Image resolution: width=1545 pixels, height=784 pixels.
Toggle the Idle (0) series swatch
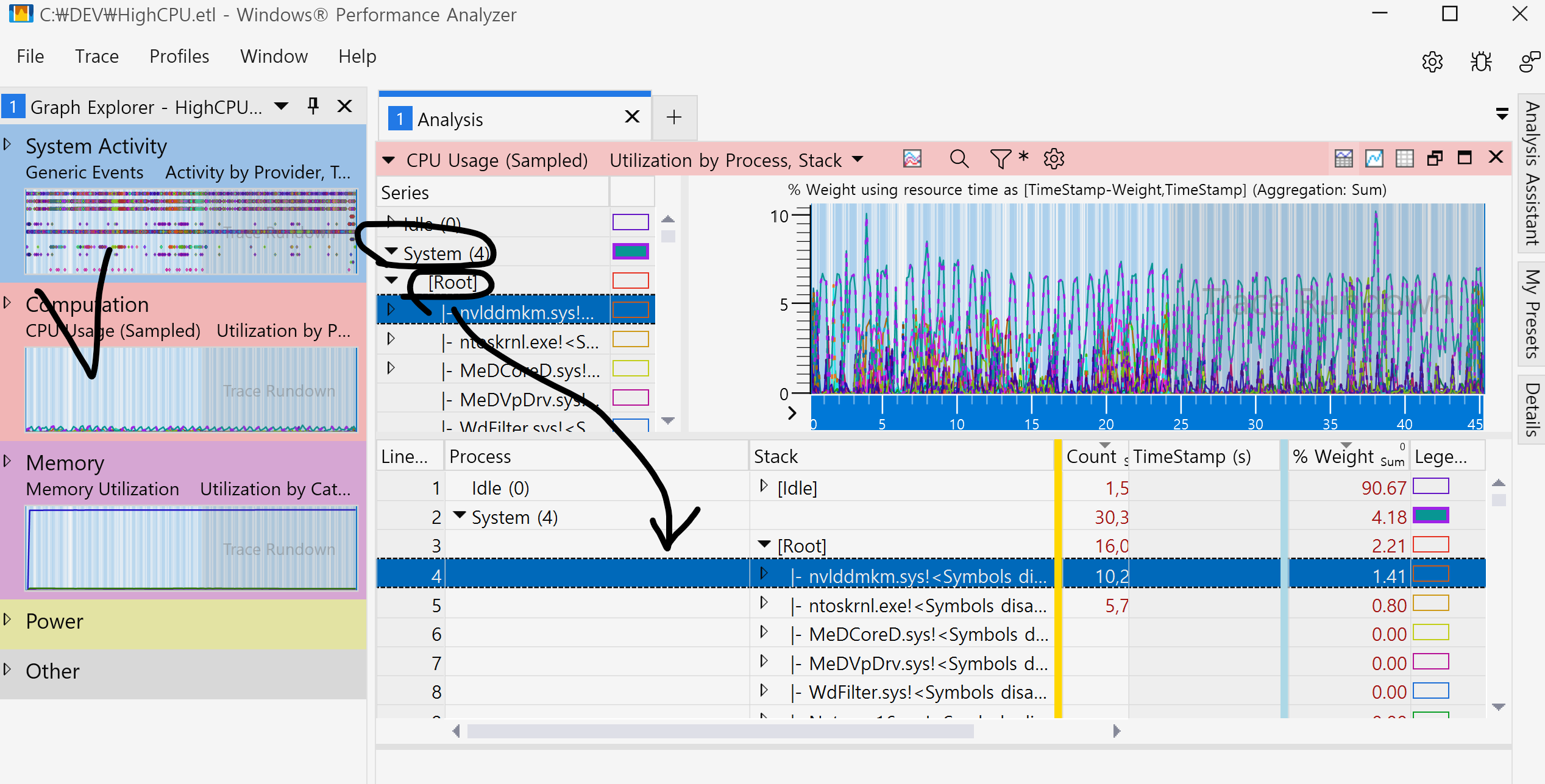pos(630,222)
